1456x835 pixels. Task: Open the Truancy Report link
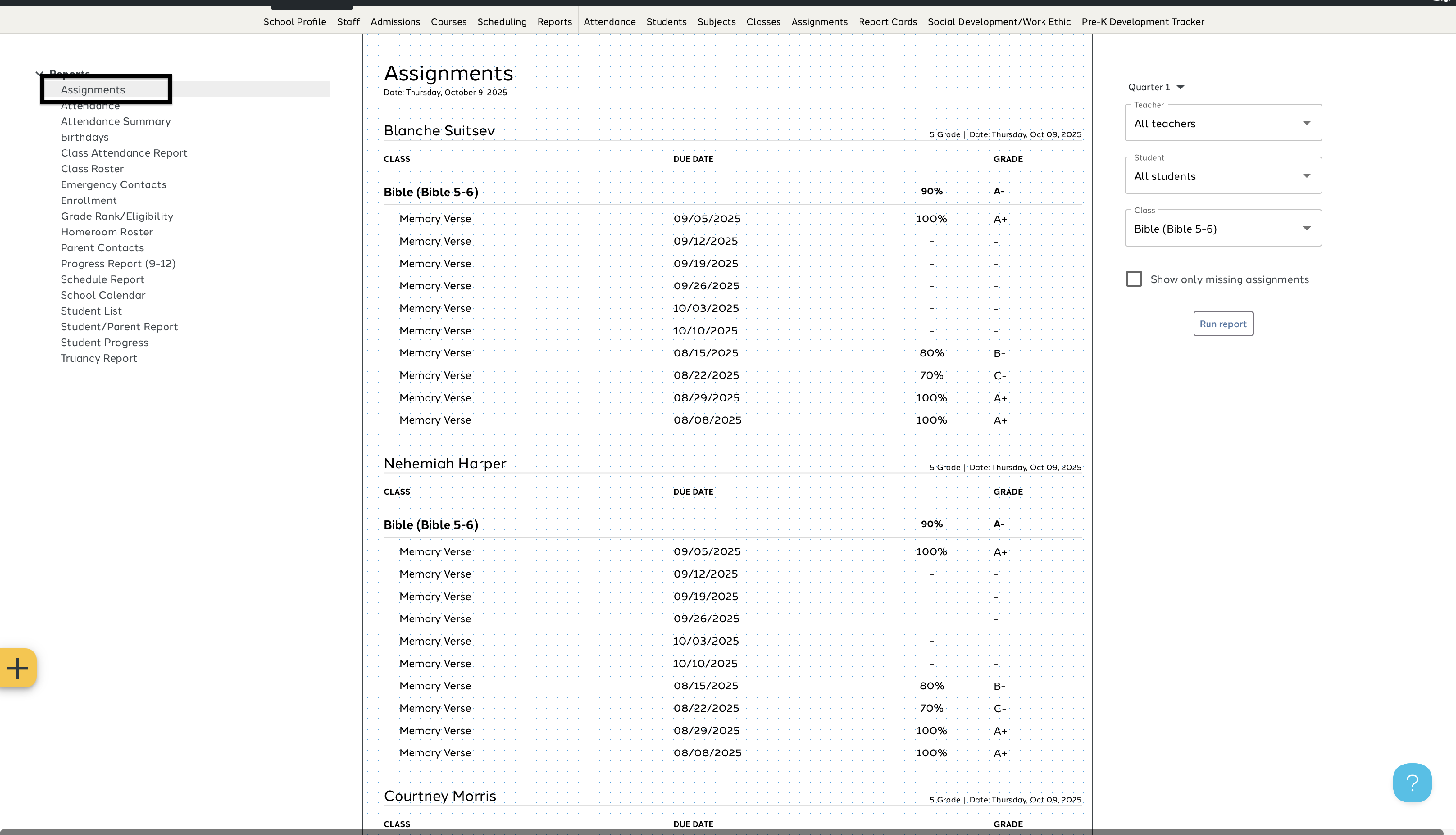(99, 358)
